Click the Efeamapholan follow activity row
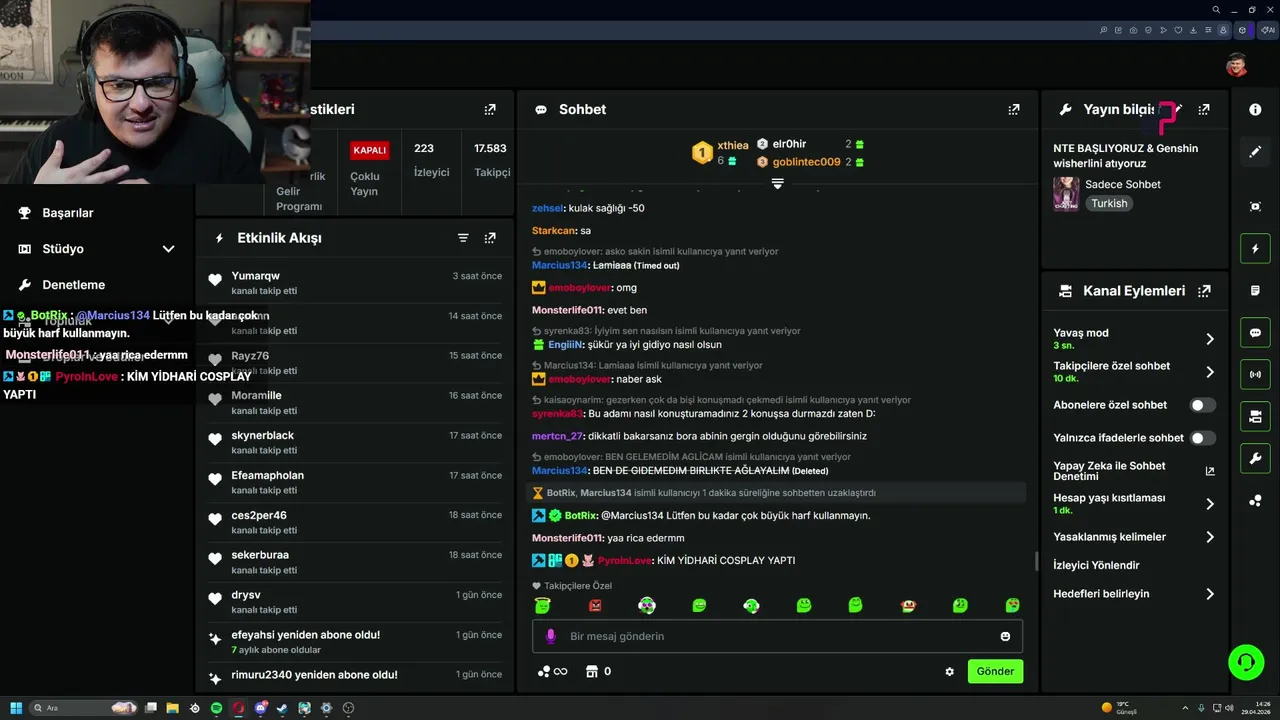The width and height of the screenshot is (1280, 720). [x=355, y=482]
